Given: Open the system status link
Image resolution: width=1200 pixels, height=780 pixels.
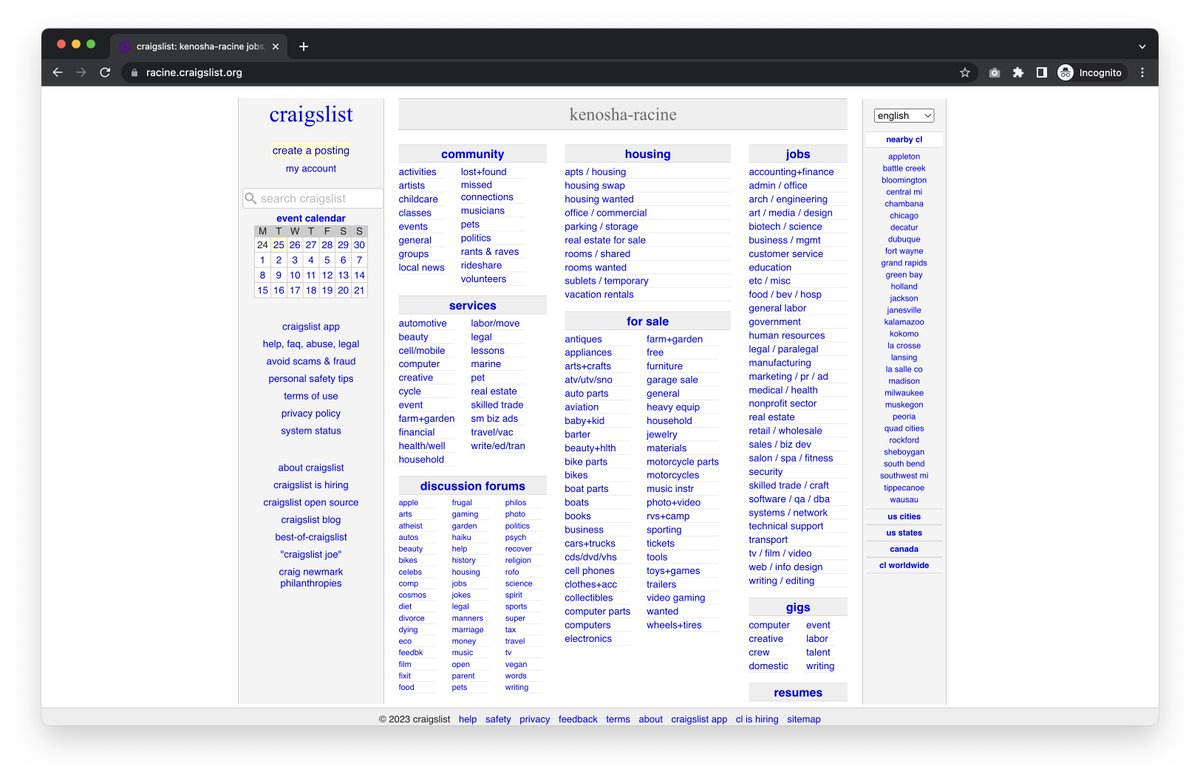Looking at the screenshot, I should pyautogui.click(x=311, y=431).
